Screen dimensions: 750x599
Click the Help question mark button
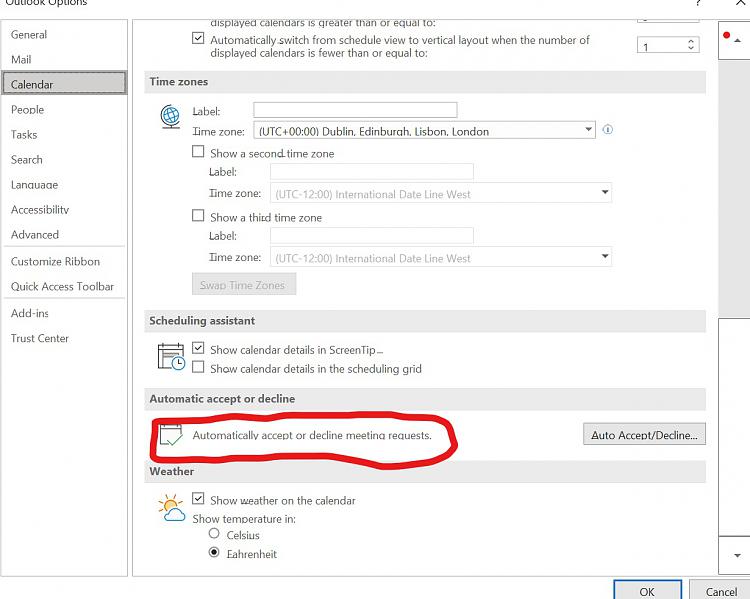(699, 3)
